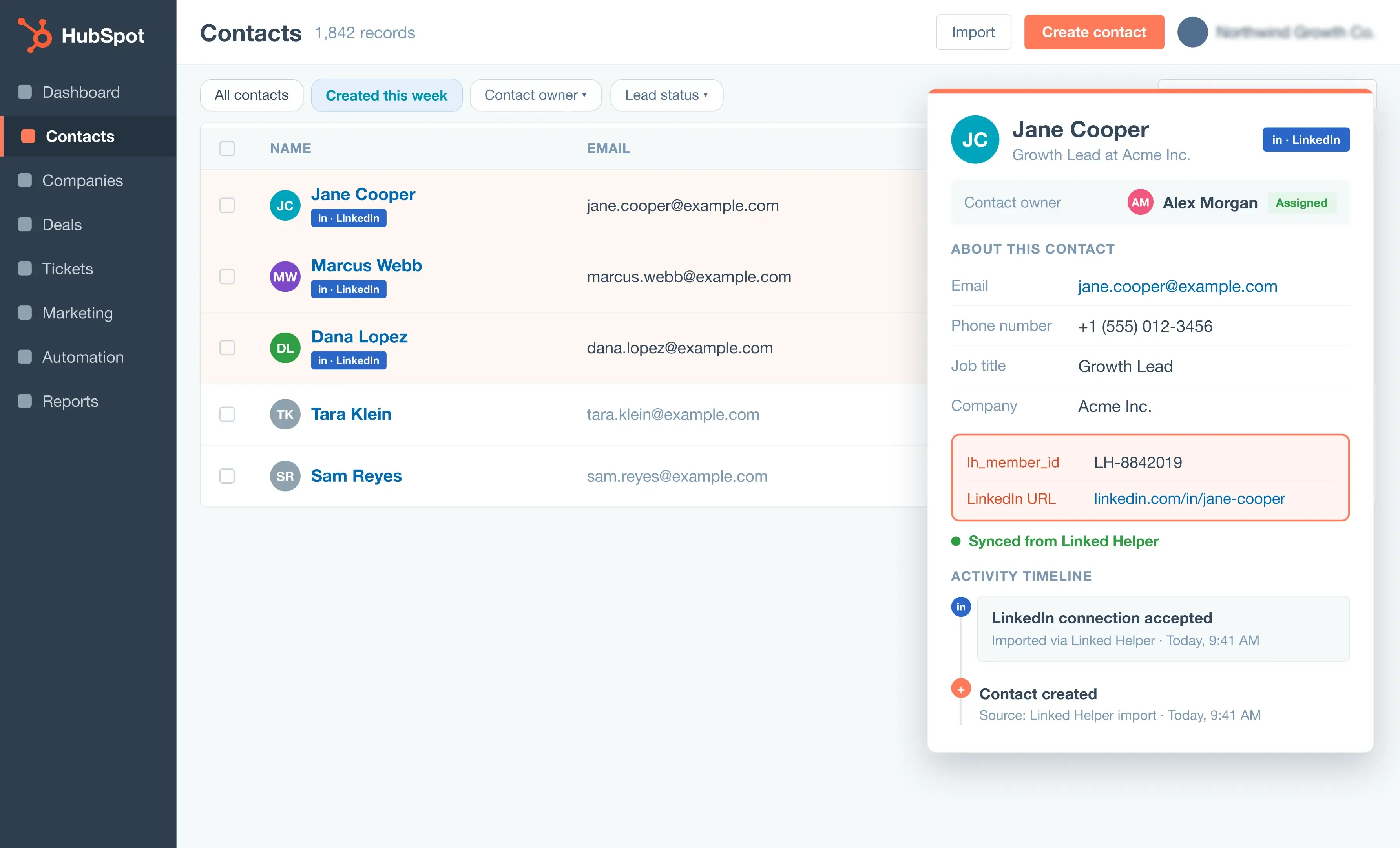Go to Companies in sidebar
1400x848 pixels.
(88, 180)
